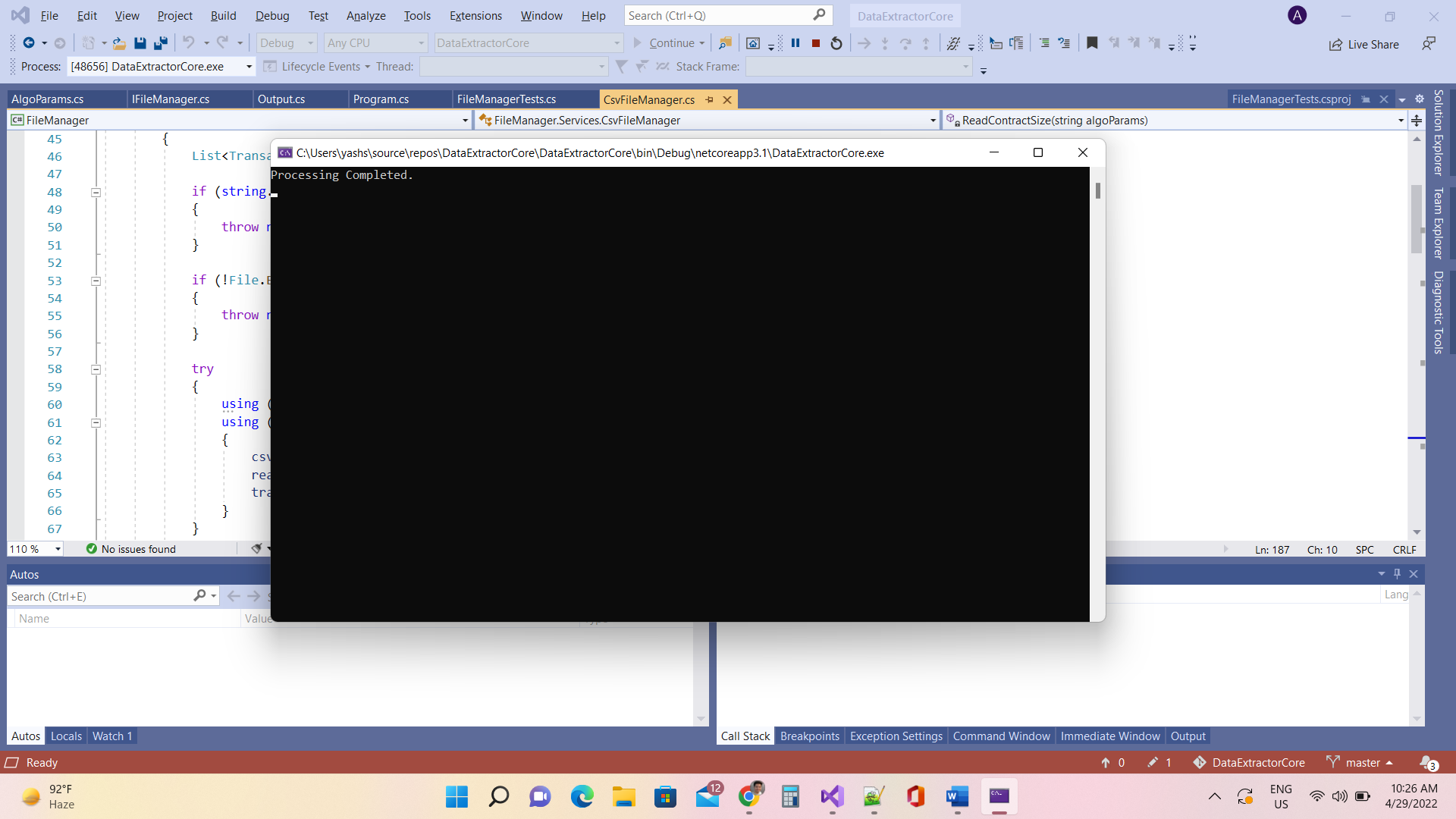The height and width of the screenshot is (819, 1456).
Task: Click the Undo arrow icon
Action: coord(189,43)
